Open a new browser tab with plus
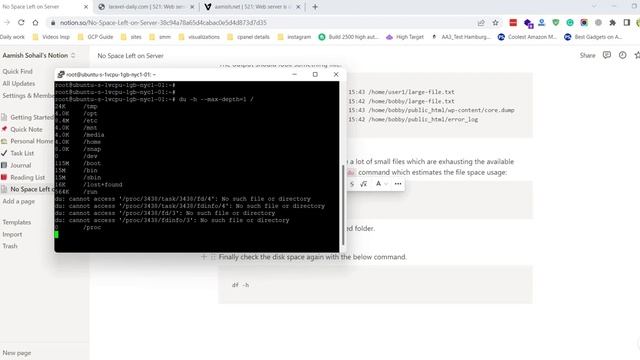The image size is (640, 360). point(315,7)
